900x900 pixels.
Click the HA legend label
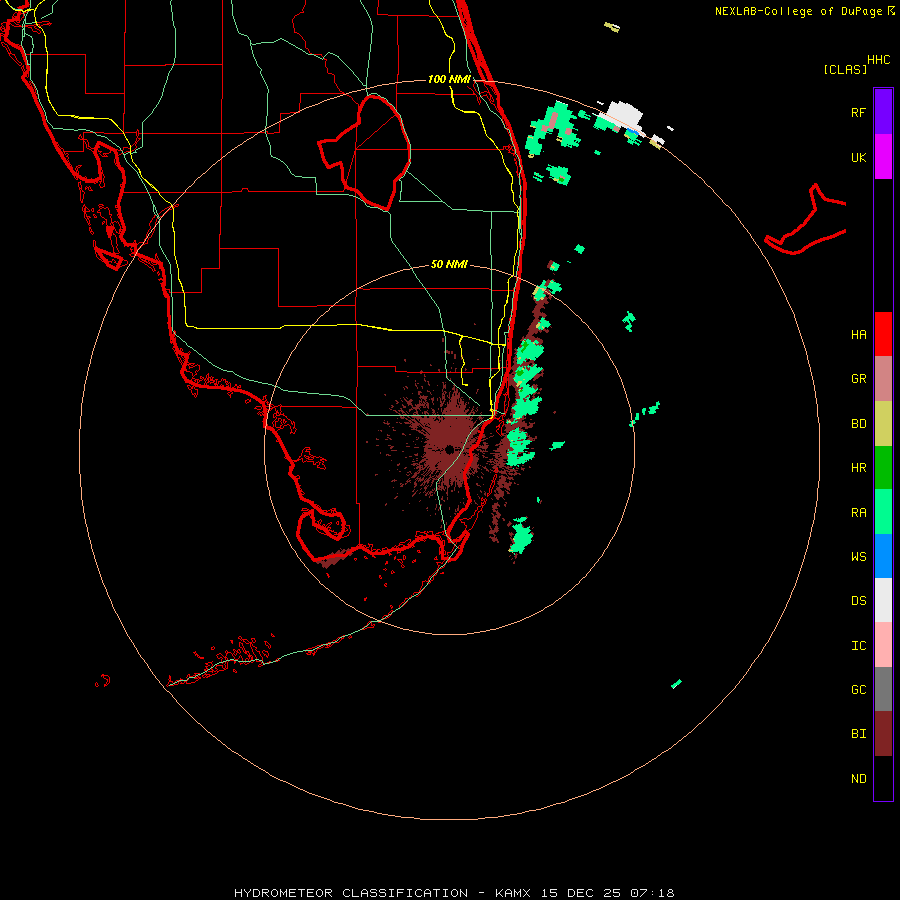pos(859,335)
